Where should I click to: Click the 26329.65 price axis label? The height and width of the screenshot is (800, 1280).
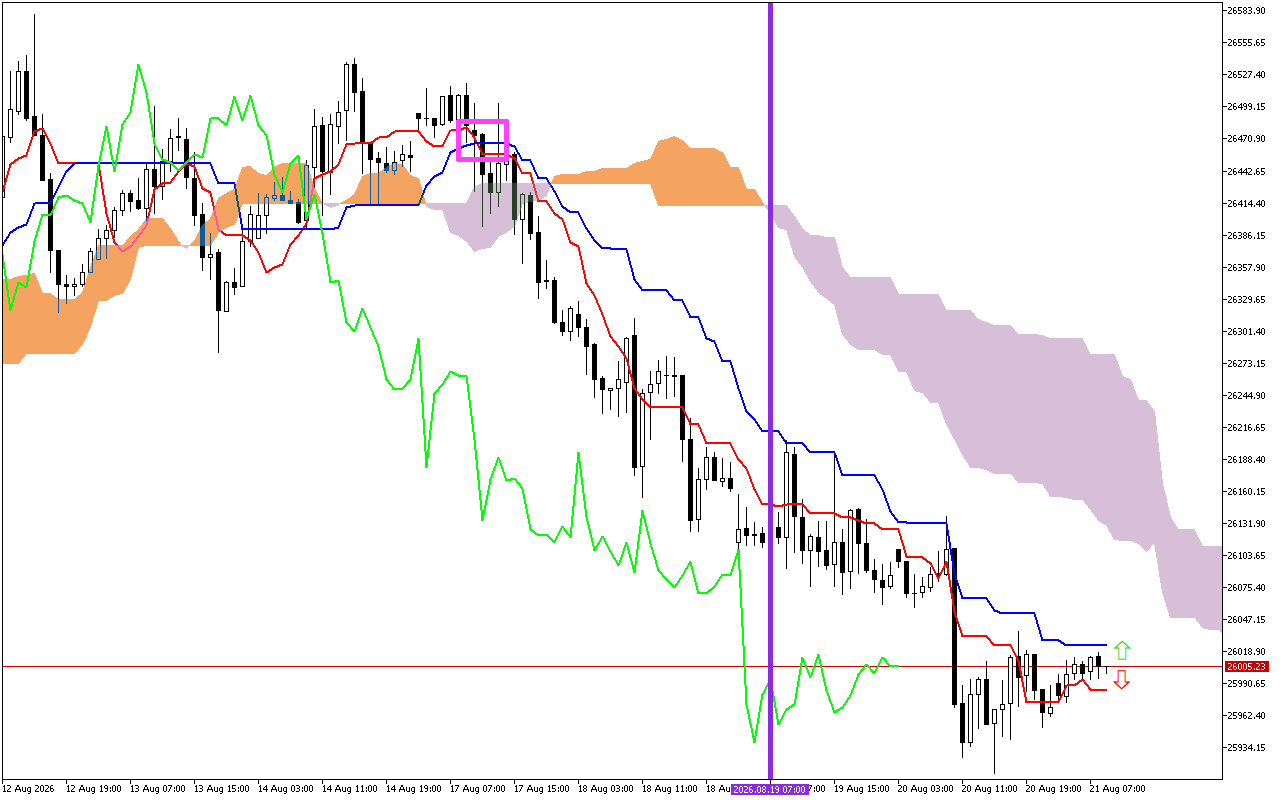click(1246, 299)
